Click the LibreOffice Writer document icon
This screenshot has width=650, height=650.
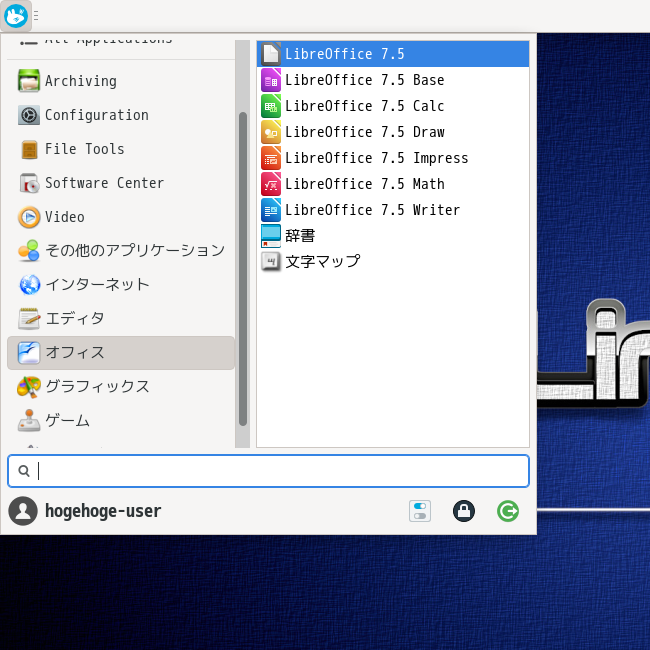(271, 210)
